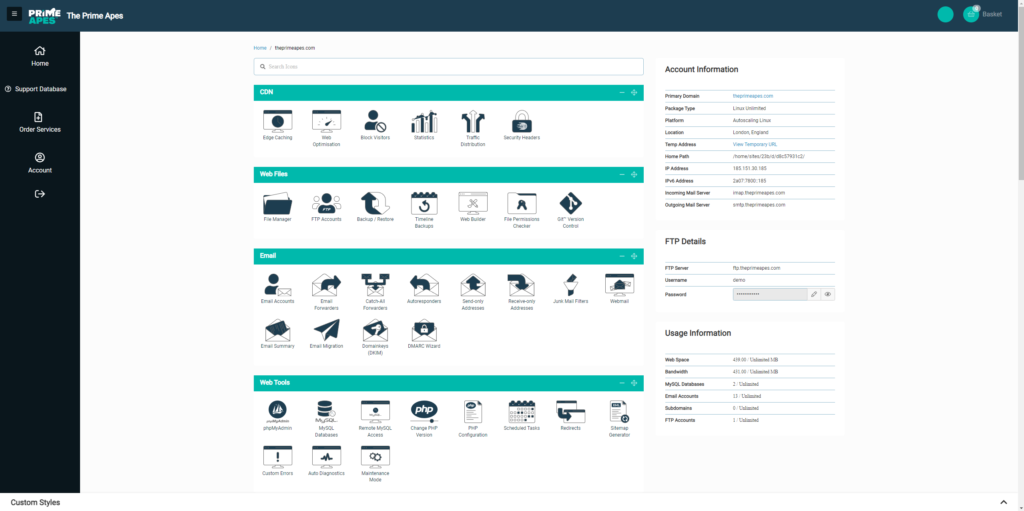The width and height of the screenshot is (1024, 511).
Task: Collapse the Email section with minus
Action: [622, 256]
